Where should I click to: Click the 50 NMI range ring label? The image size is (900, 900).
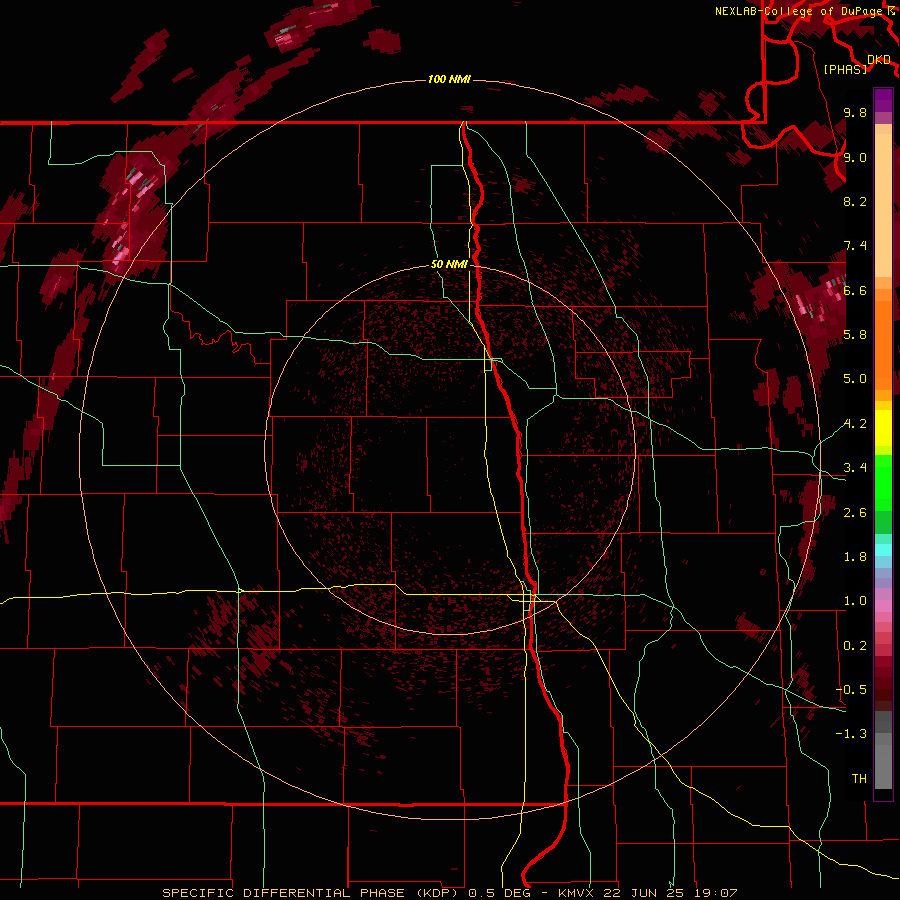pos(449,264)
